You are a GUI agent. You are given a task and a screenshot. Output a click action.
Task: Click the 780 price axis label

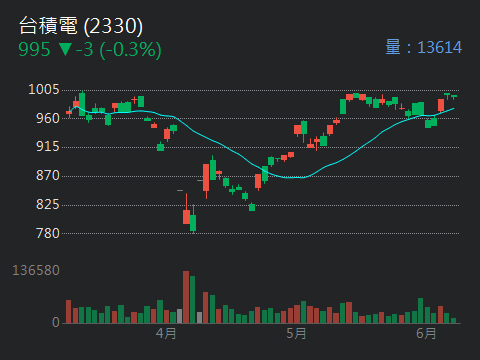click(48, 233)
